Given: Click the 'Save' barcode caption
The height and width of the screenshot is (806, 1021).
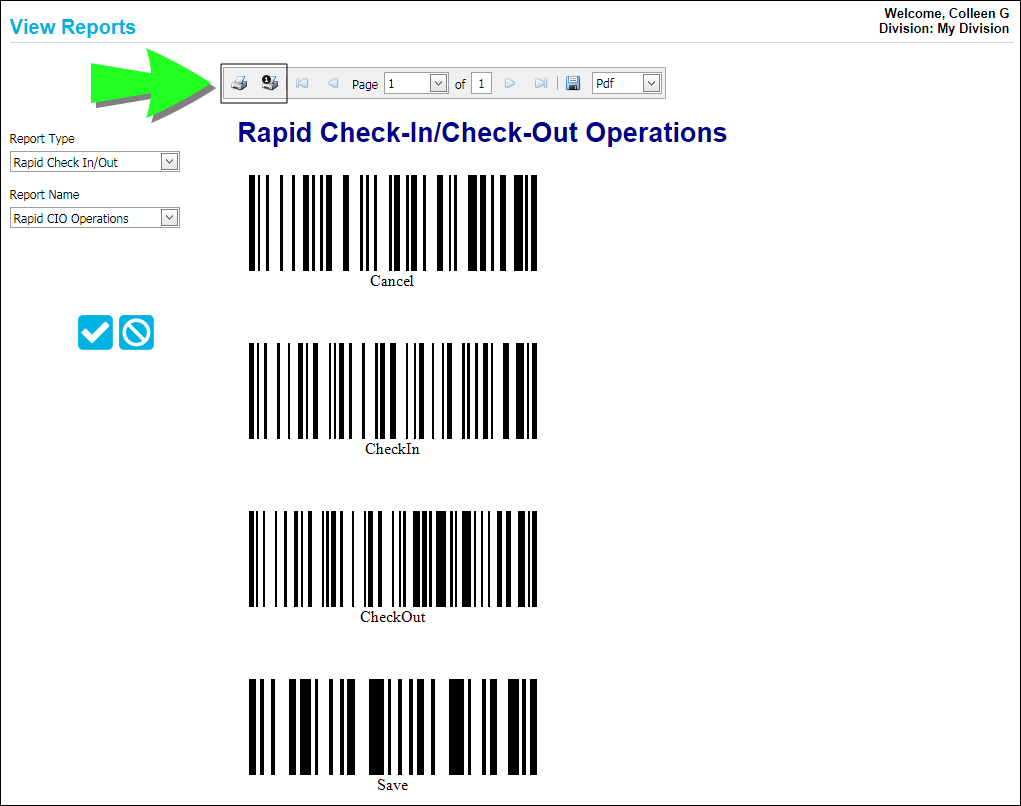Looking at the screenshot, I should (x=393, y=785).
